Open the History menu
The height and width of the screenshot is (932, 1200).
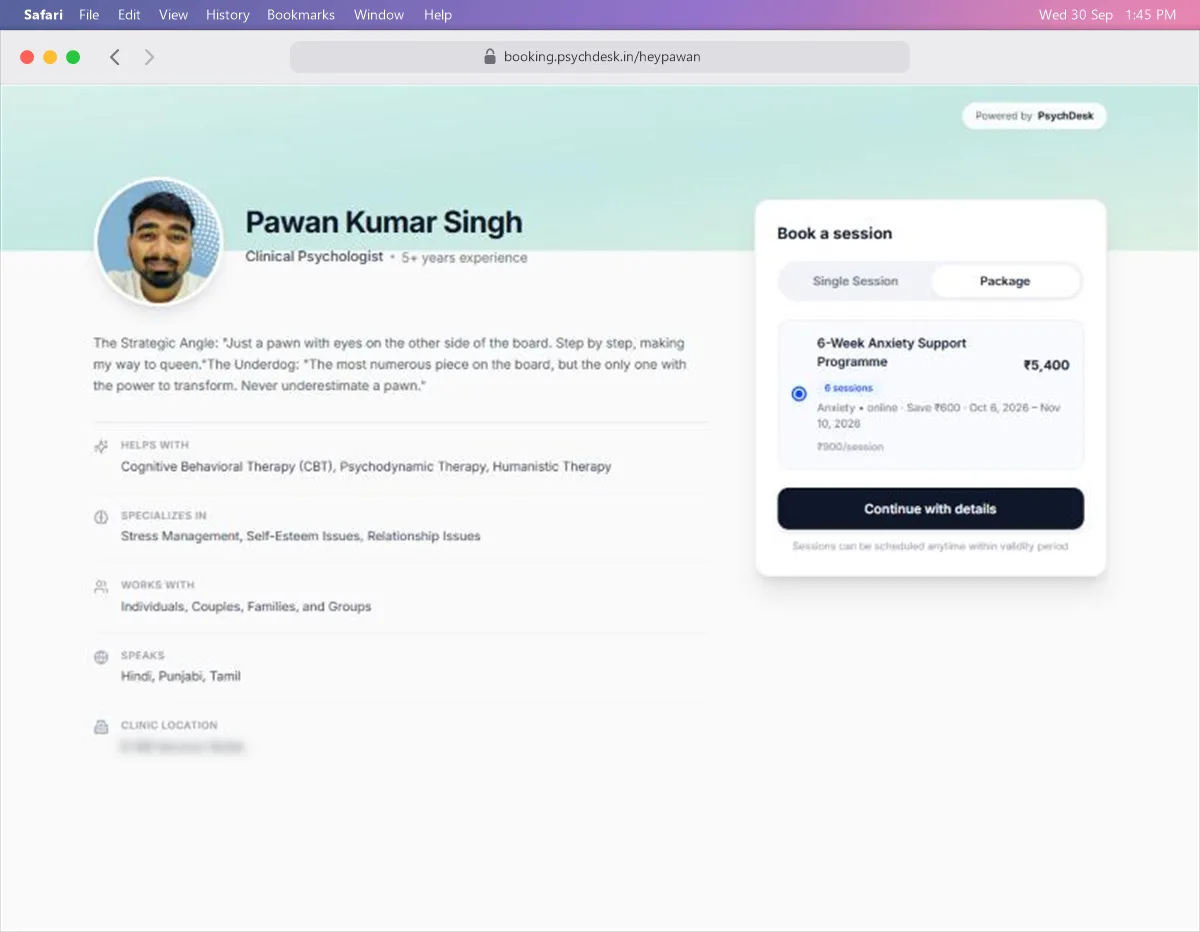pos(228,15)
